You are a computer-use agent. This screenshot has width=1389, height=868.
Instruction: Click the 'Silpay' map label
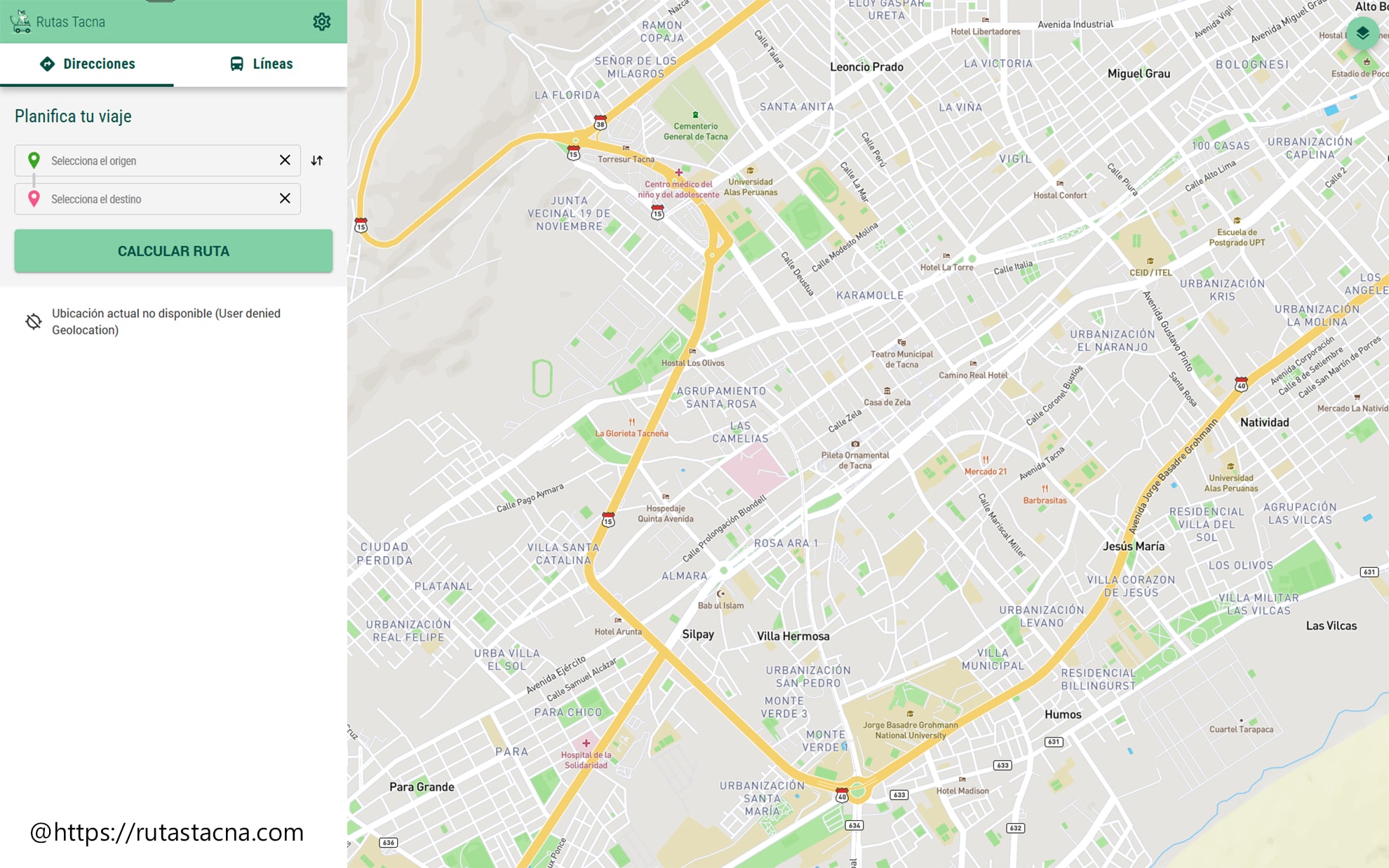tap(698, 634)
